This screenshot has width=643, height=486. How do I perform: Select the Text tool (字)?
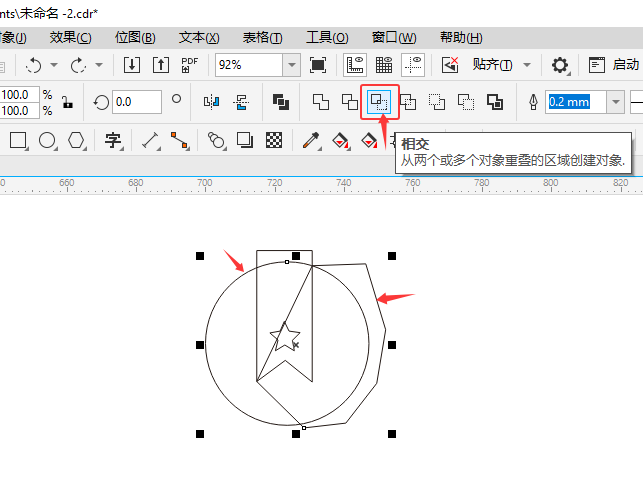pyautogui.click(x=114, y=141)
